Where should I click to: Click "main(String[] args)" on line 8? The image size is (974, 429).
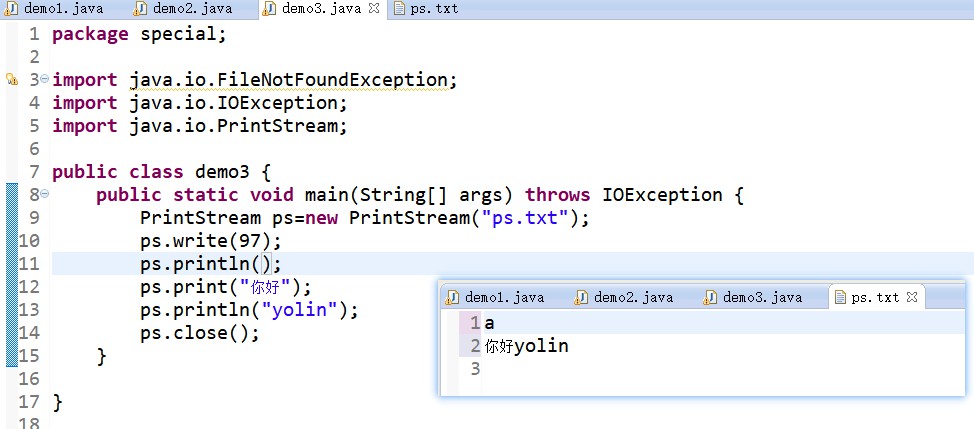point(409,195)
